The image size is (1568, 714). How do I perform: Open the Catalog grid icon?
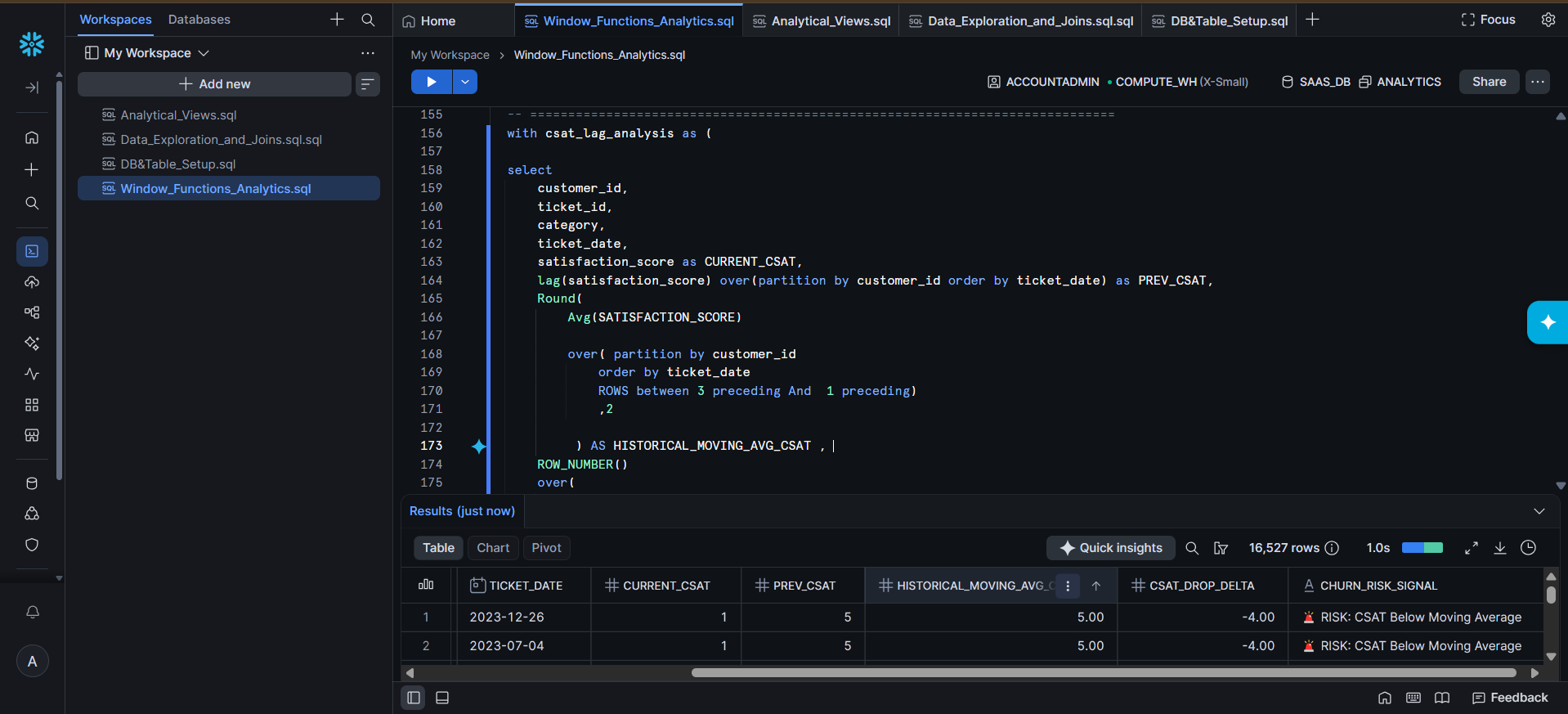tap(32, 405)
